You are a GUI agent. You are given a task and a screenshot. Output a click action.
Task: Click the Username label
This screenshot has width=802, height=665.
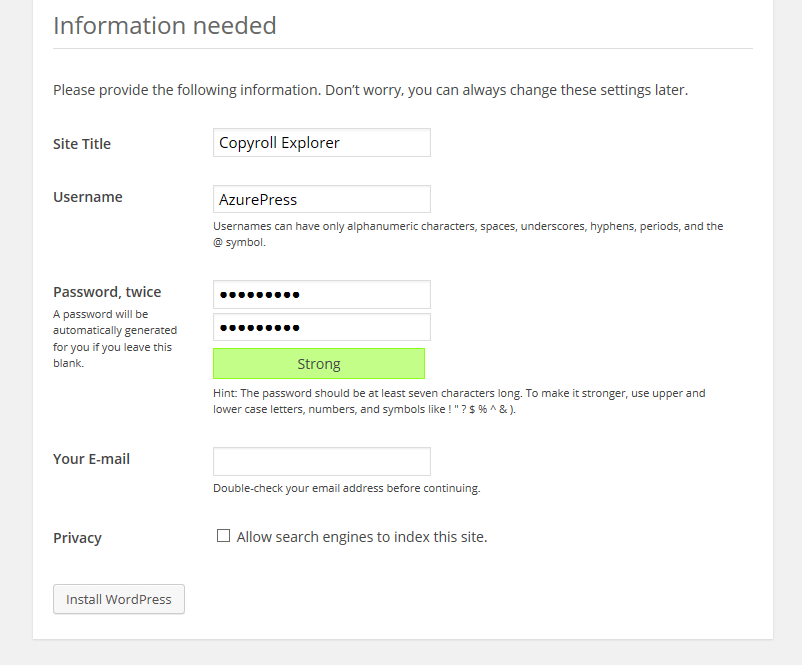tap(88, 197)
